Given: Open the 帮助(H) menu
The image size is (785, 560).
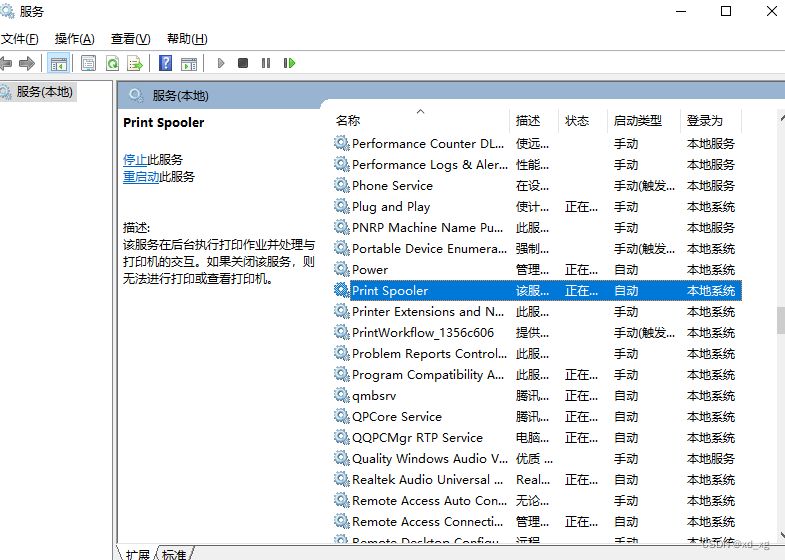Looking at the screenshot, I should point(187,39).
